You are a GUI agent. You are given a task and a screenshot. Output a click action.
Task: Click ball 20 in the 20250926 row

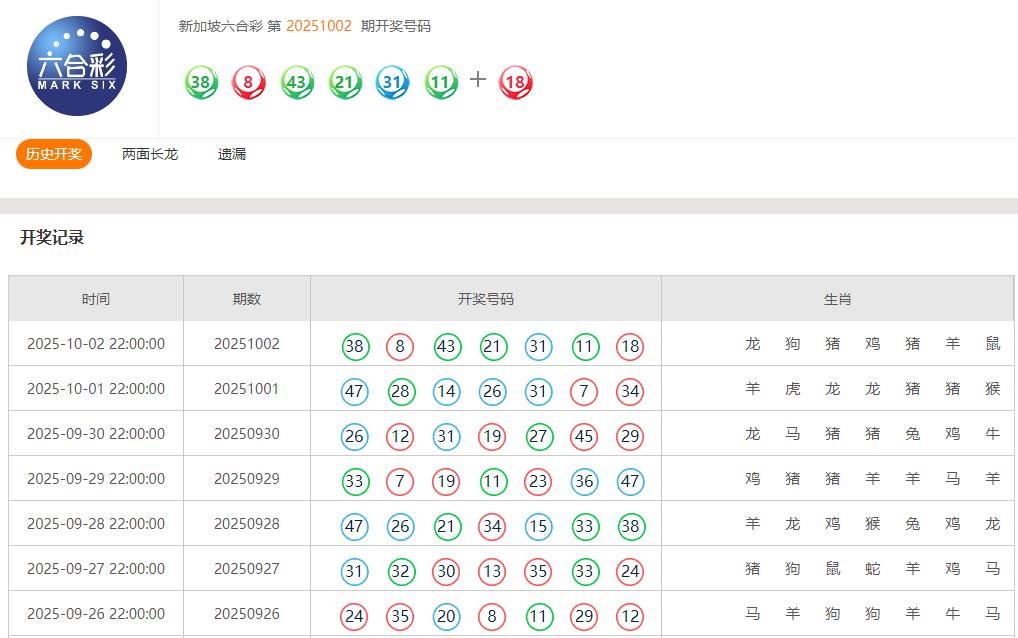coord(446,616)
